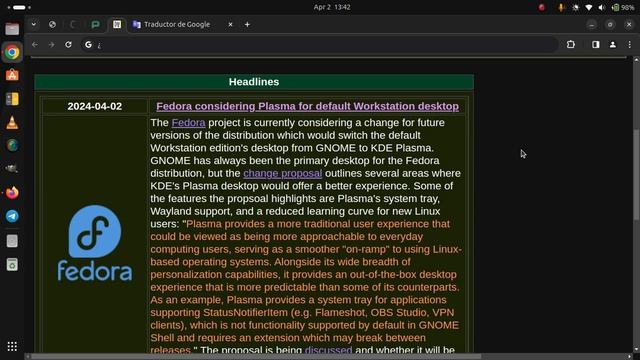The height and width of the screenshot is (360, 640).
Task: Switch to the loading spinner pinned tab
Action: [x=73, y=24]
